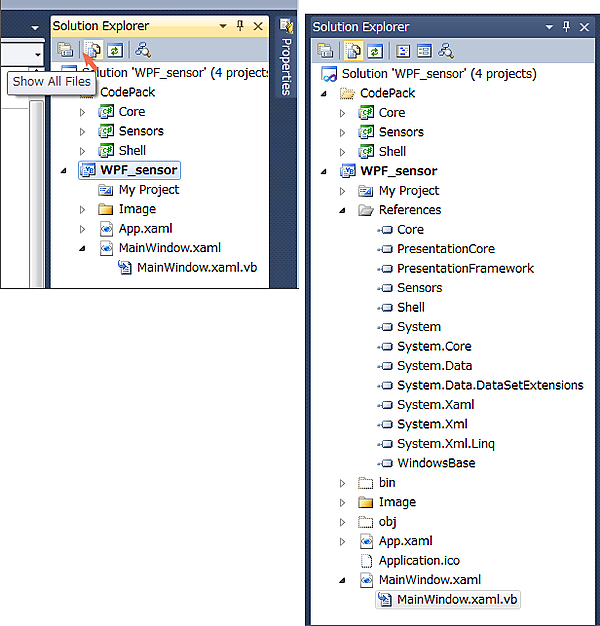Select System reference

[419, 327]
